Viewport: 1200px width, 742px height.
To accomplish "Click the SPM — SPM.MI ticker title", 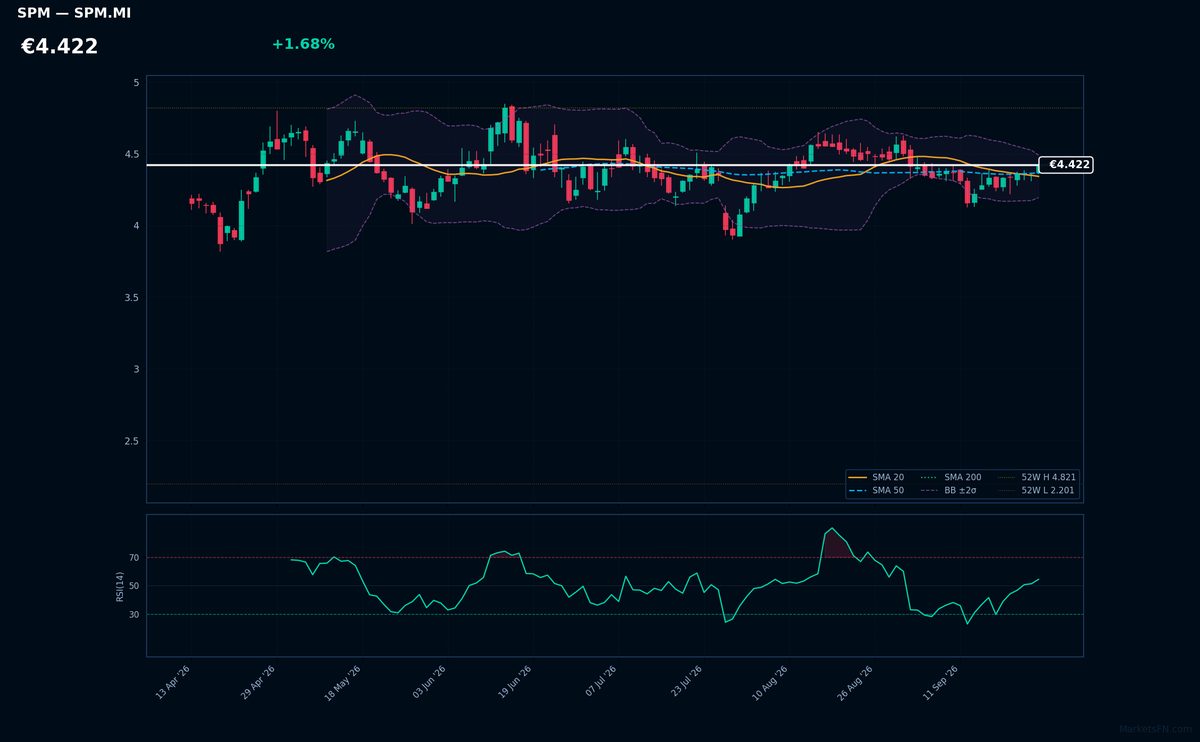I will 74,13.
